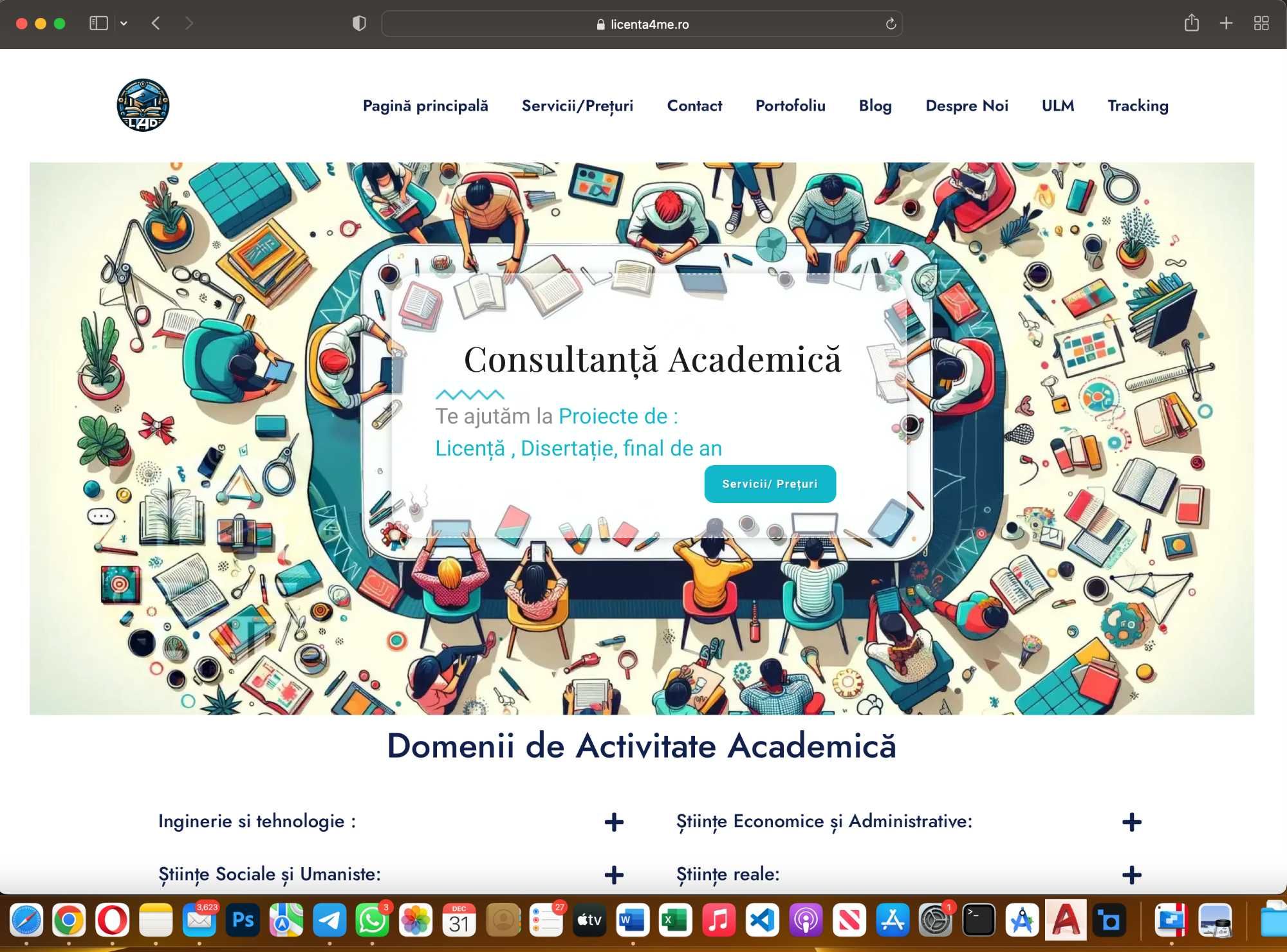Screen dimensions: 1287x952
Task: Expand Științe Sociale și Umaniste section
Action: click(391, 874)
